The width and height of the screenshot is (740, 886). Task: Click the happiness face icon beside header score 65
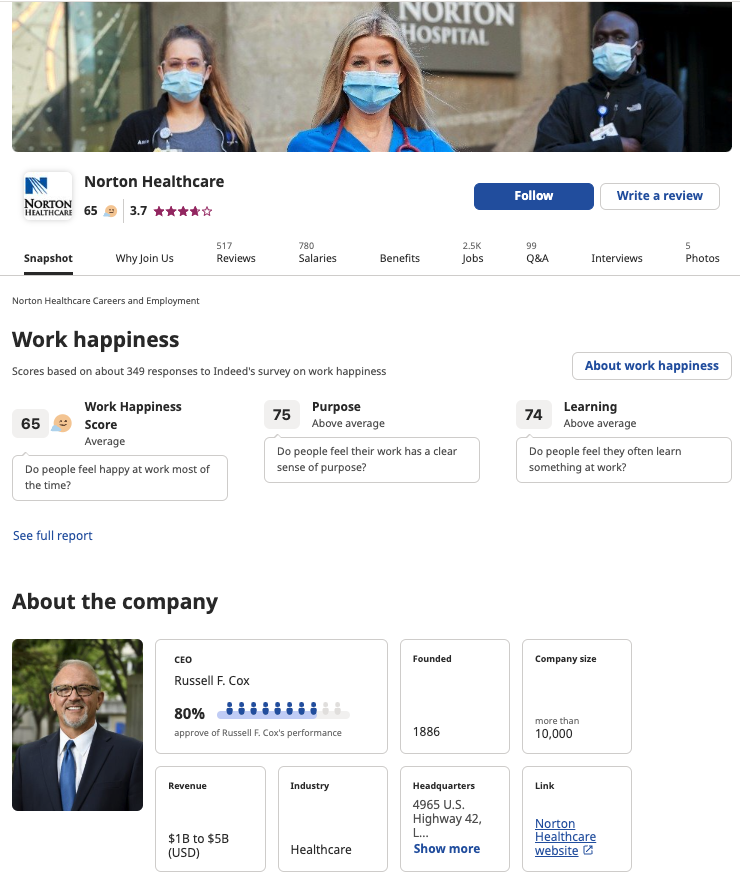(111, 211)
